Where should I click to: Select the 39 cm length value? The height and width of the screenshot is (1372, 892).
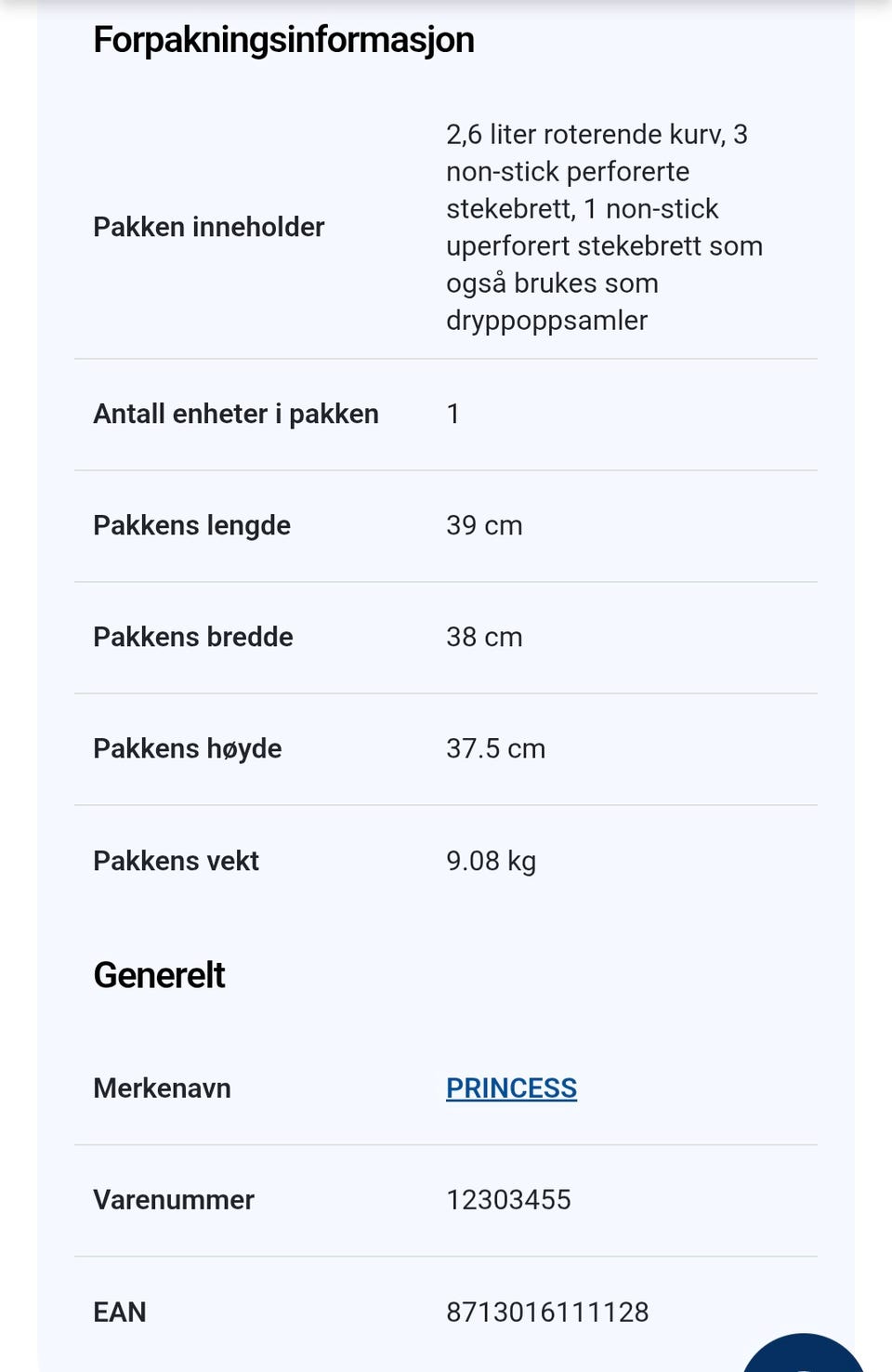(484, 525)
